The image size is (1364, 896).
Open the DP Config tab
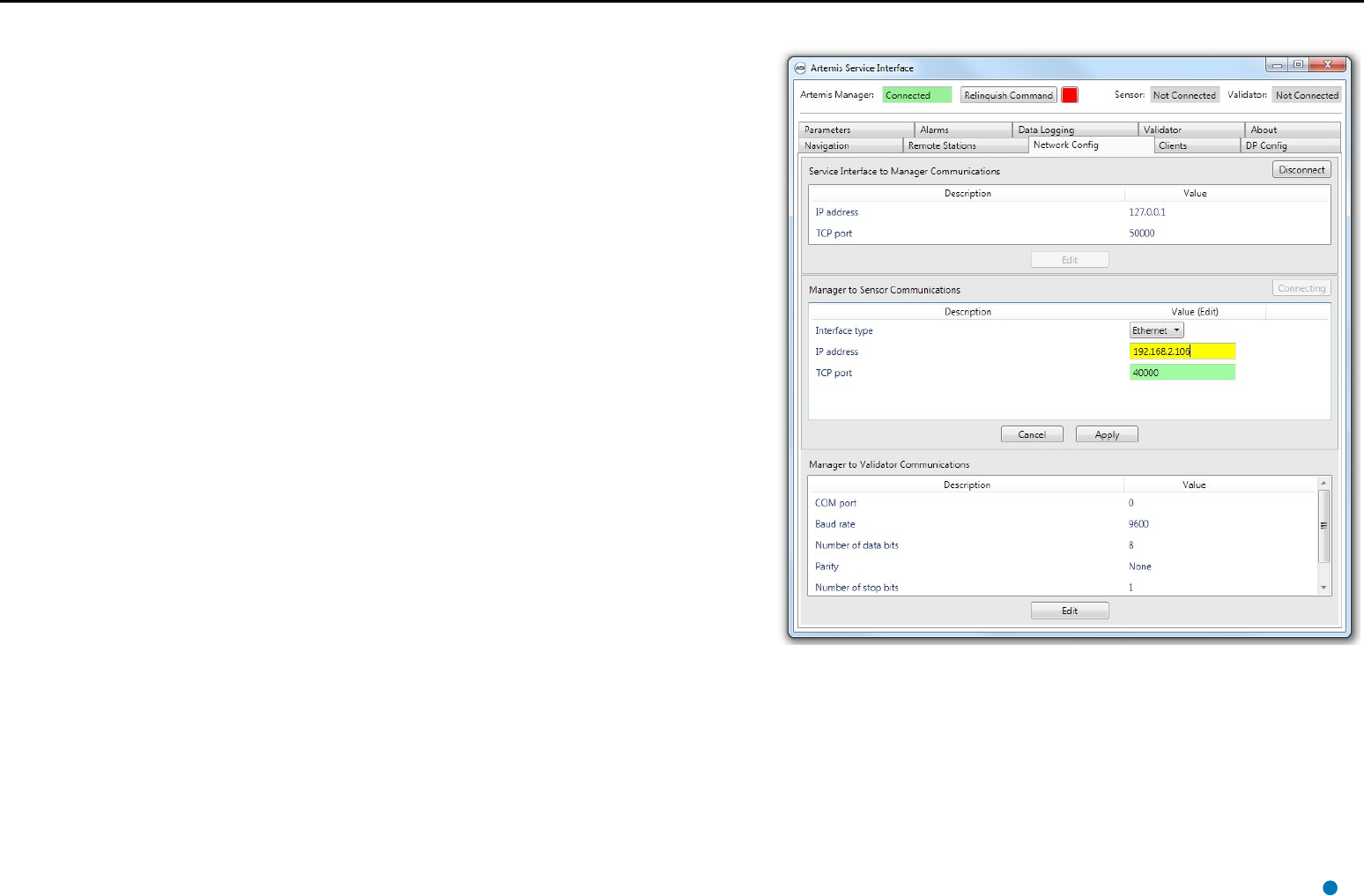[1291, 145]
